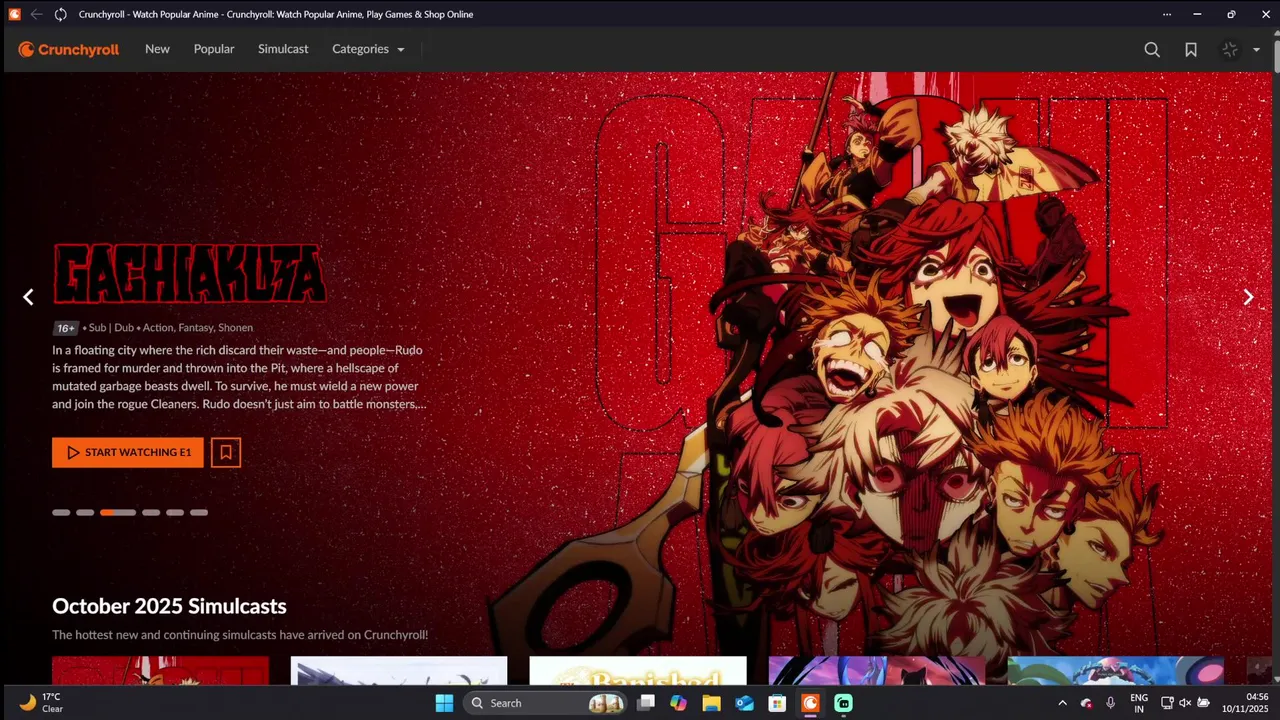Open Task View on the taskbar
Viewport: 1280px width, 720px height.
tap(646, 703)
